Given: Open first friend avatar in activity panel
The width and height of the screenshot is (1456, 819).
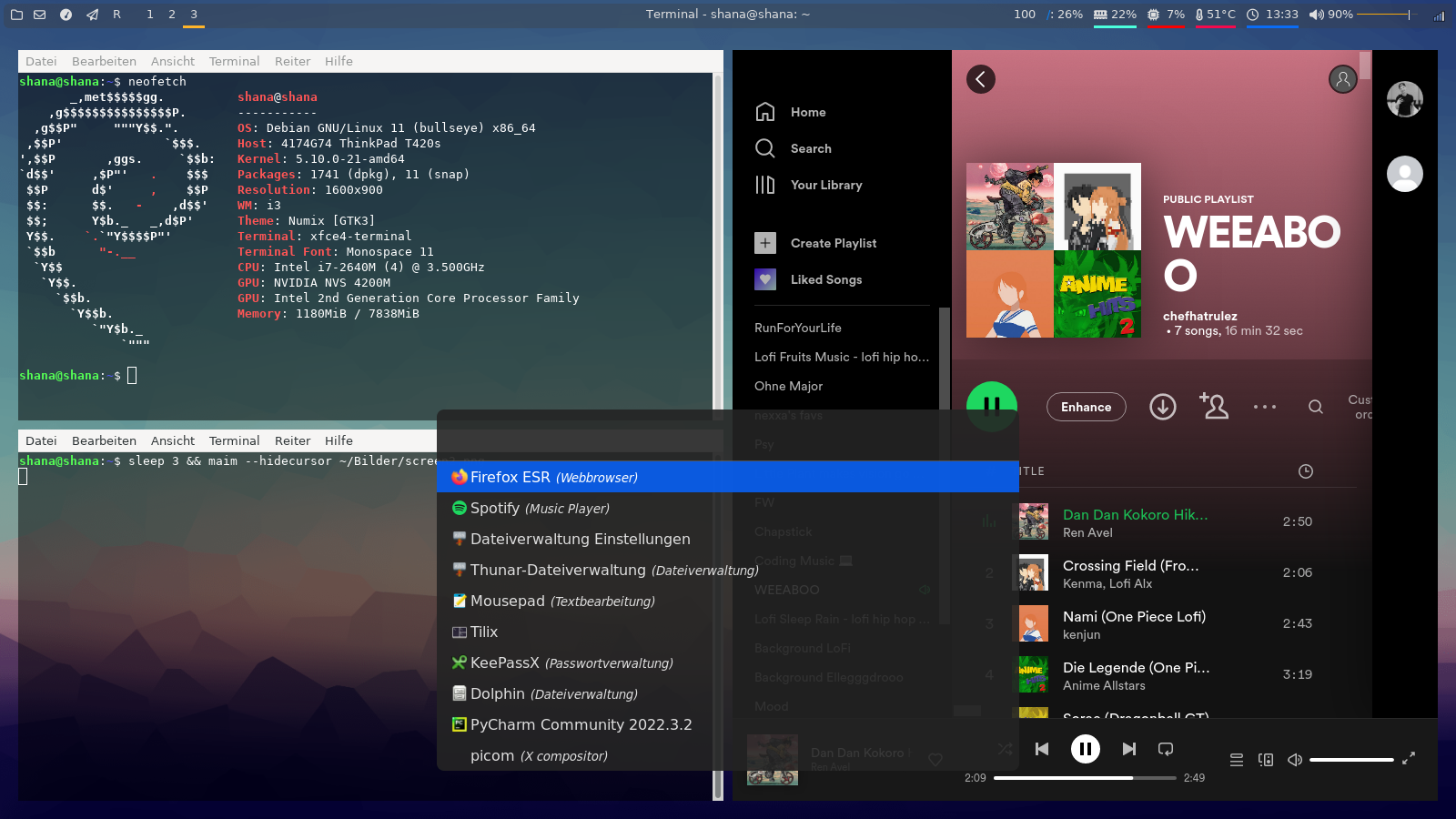Looking at the screenshot, I should coord(1405,99).
